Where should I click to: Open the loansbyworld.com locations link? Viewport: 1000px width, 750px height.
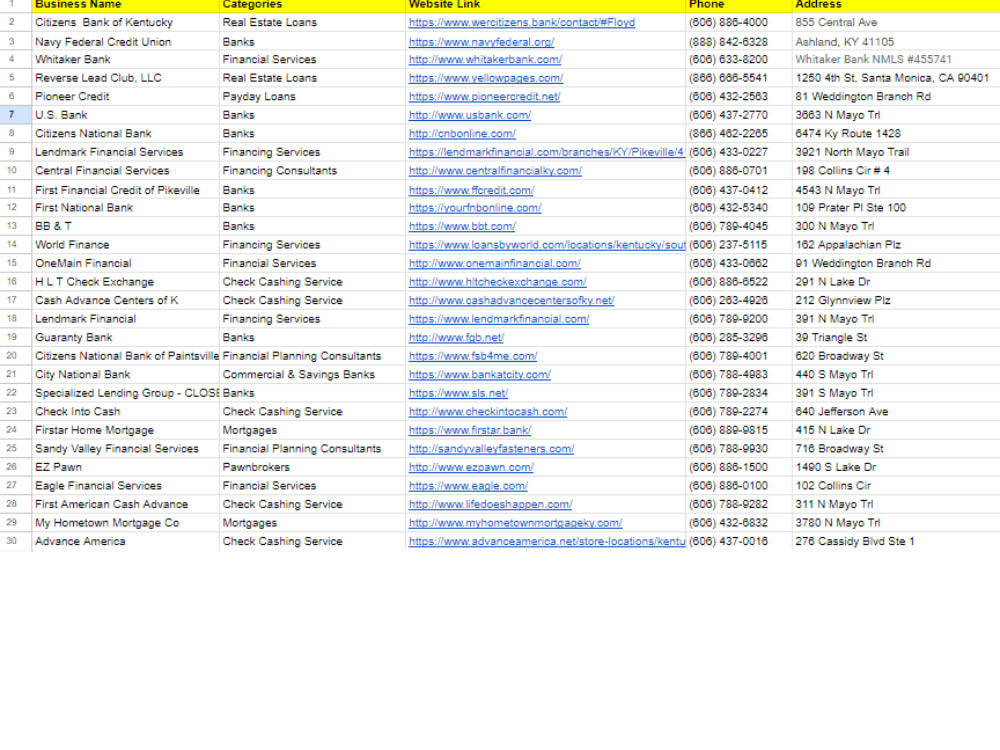coord(547,244)
